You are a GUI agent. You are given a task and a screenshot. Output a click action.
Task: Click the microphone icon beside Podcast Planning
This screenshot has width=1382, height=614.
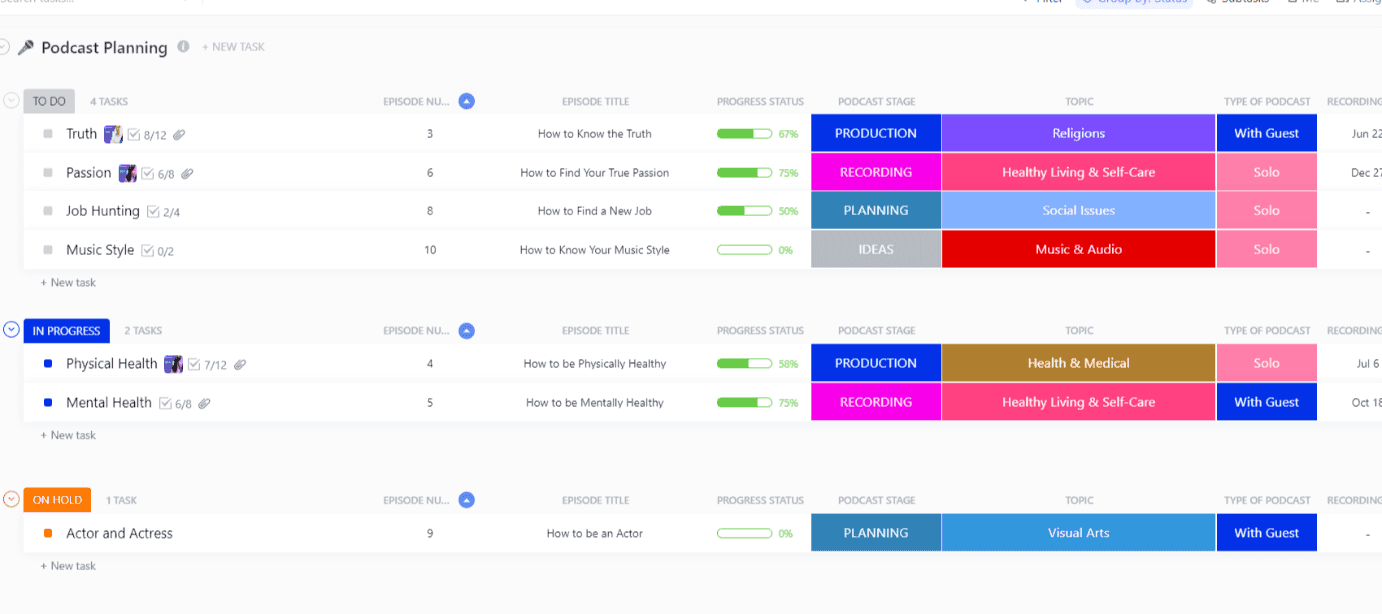26,47
